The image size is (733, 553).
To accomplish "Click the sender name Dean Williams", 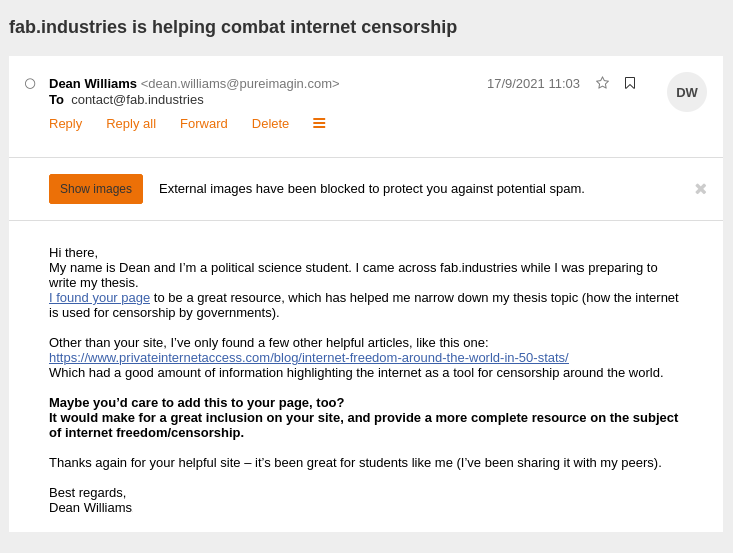I will [93, 84].
